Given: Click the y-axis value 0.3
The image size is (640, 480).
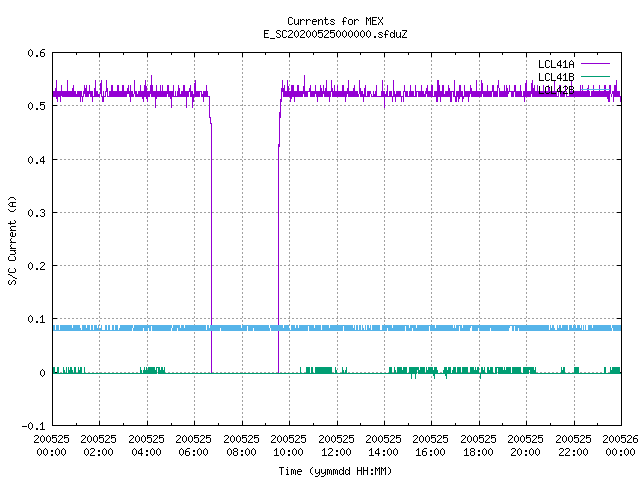Looking at the screenshot, I should 36,213.
